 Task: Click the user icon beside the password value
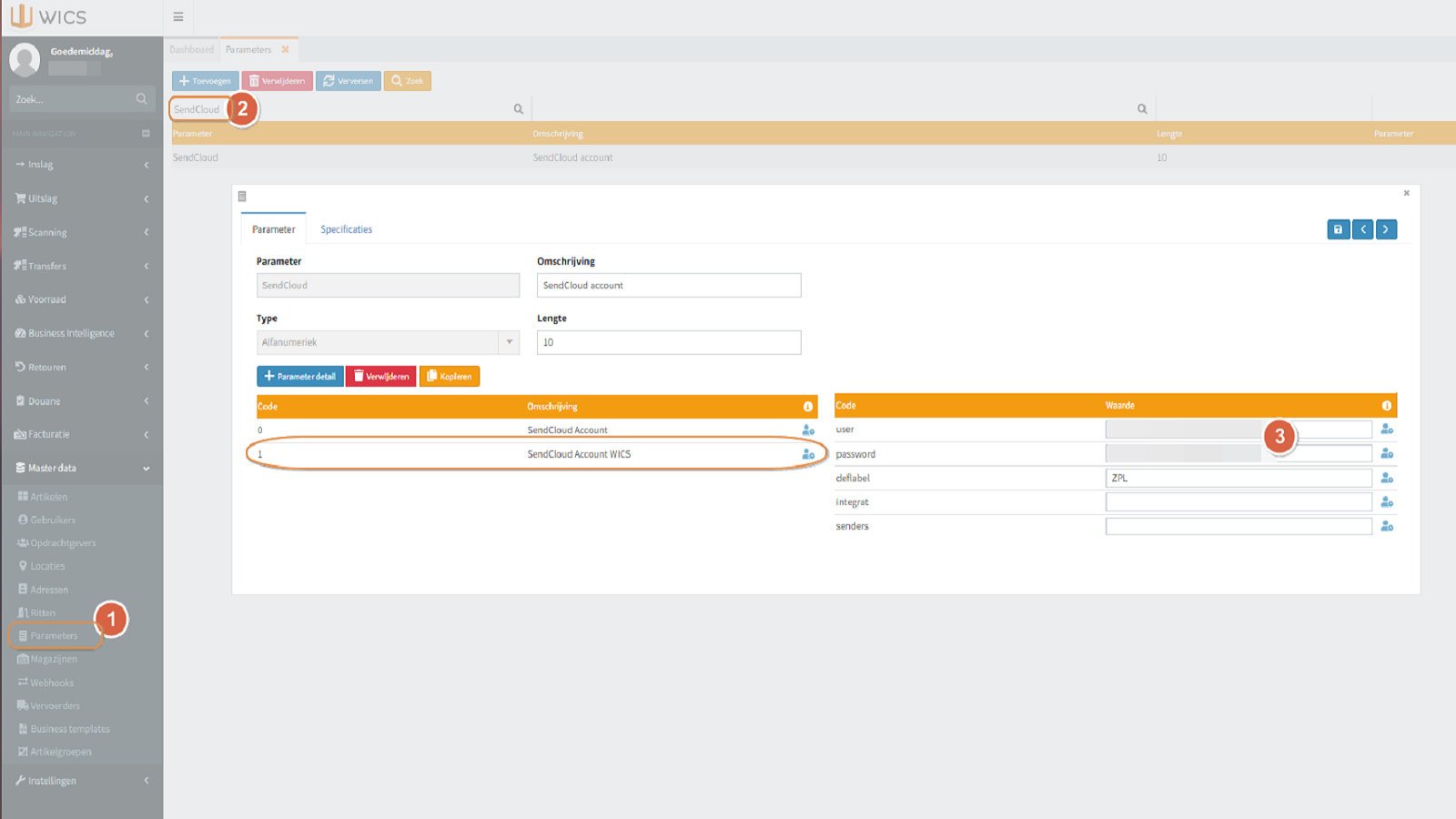coord(1387,453)
